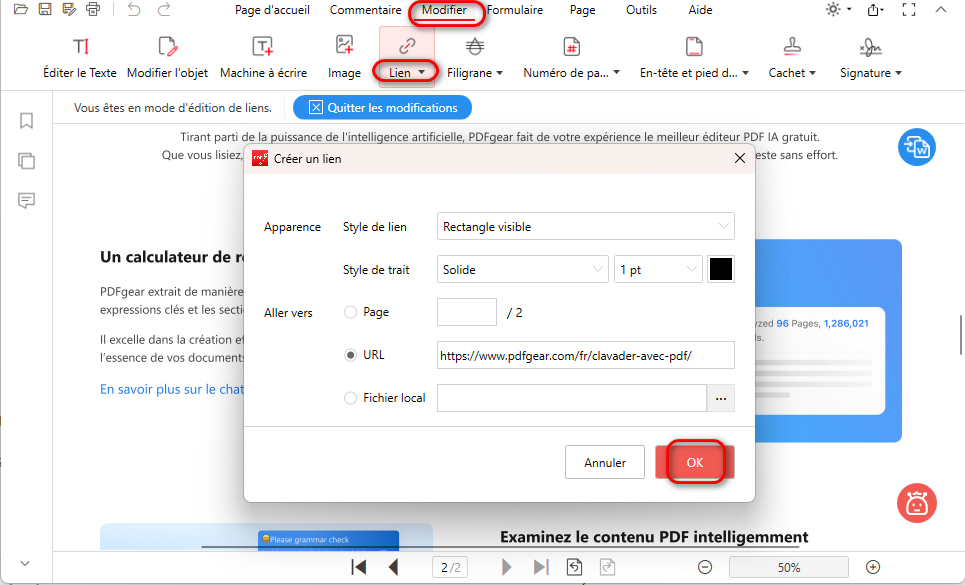Select the URL radio button
965x585 pixels.
point(350,355)
